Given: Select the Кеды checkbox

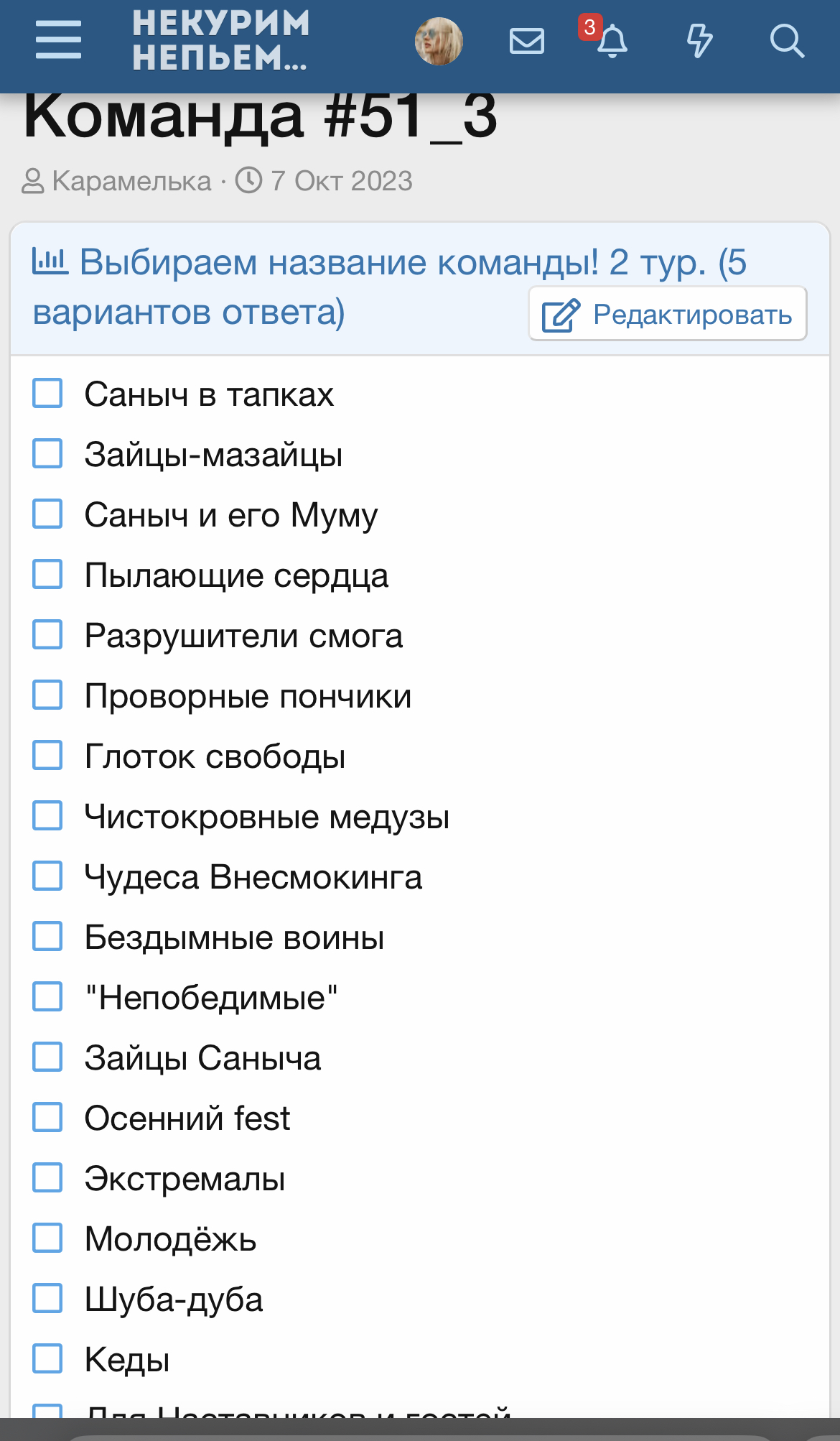Looking at the screenshot, I should coord(48,1359).
